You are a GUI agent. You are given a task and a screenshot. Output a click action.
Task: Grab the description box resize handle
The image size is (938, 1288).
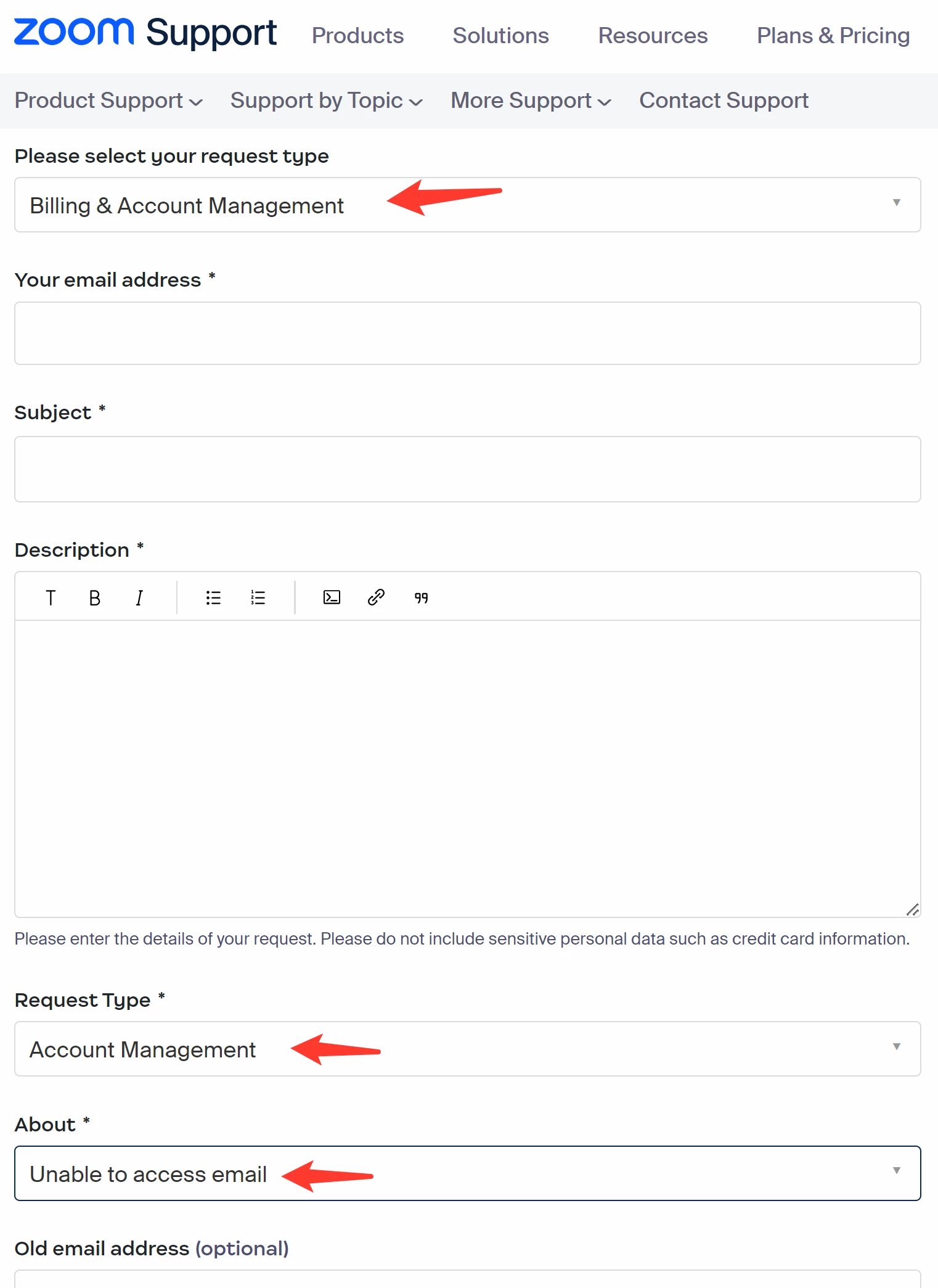click(x=913, y=909)
